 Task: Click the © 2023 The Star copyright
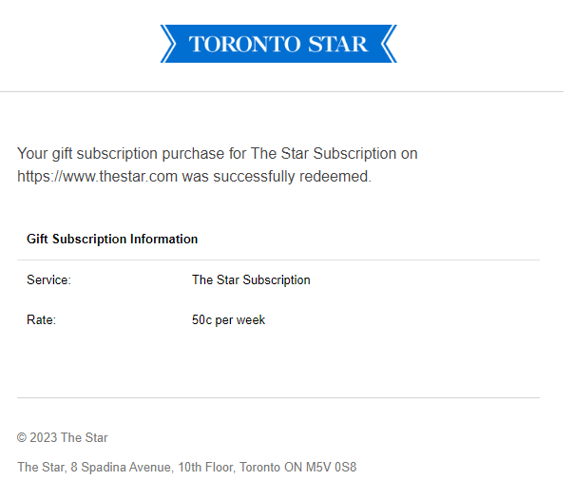pyautogui.click(x=62, y=437)
